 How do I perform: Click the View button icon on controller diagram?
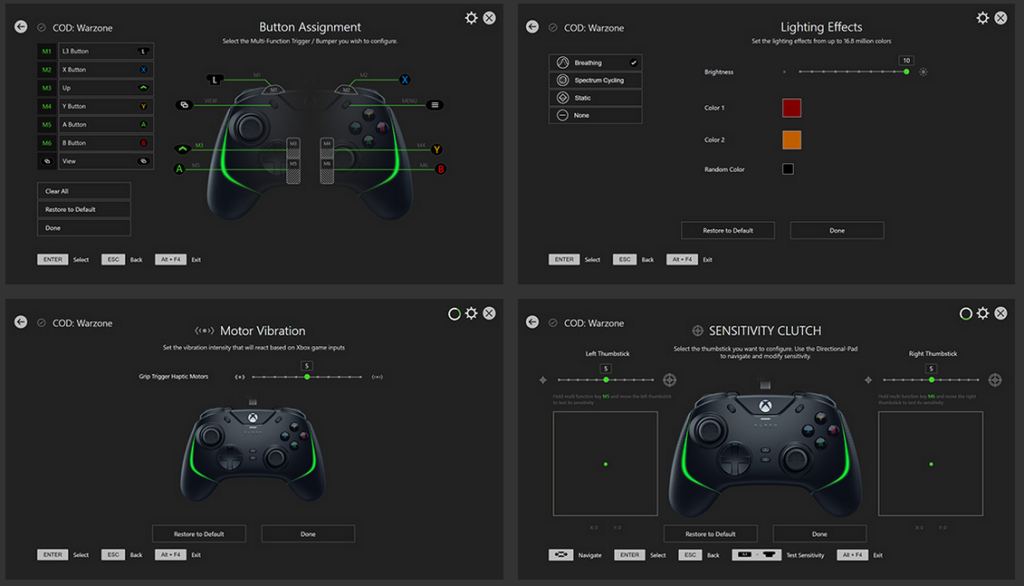184,105
